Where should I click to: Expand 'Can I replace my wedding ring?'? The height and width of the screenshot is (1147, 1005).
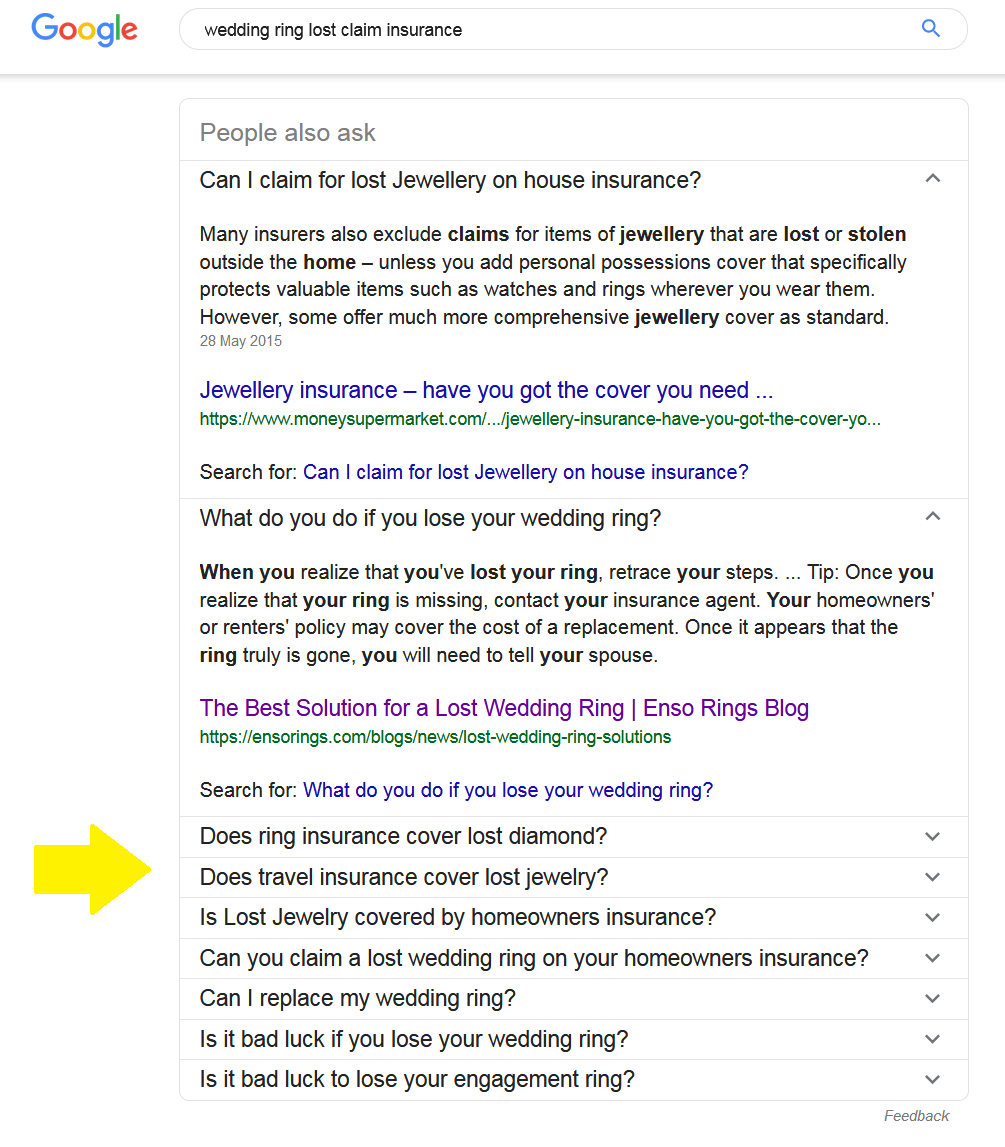(358, 999)
